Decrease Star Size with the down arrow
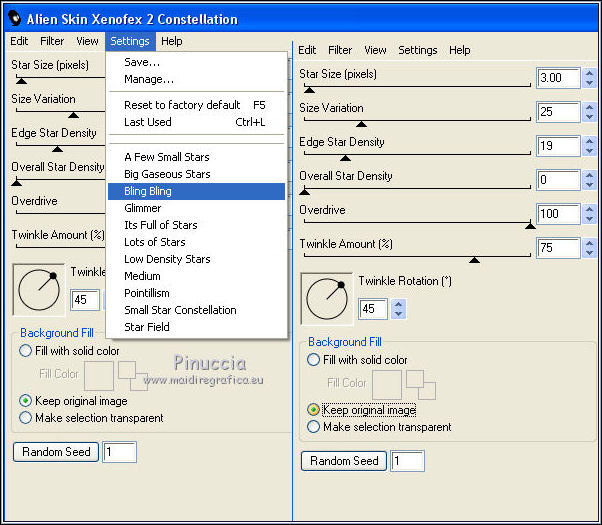This screenshot has width=602, height=525. [589, 83]
